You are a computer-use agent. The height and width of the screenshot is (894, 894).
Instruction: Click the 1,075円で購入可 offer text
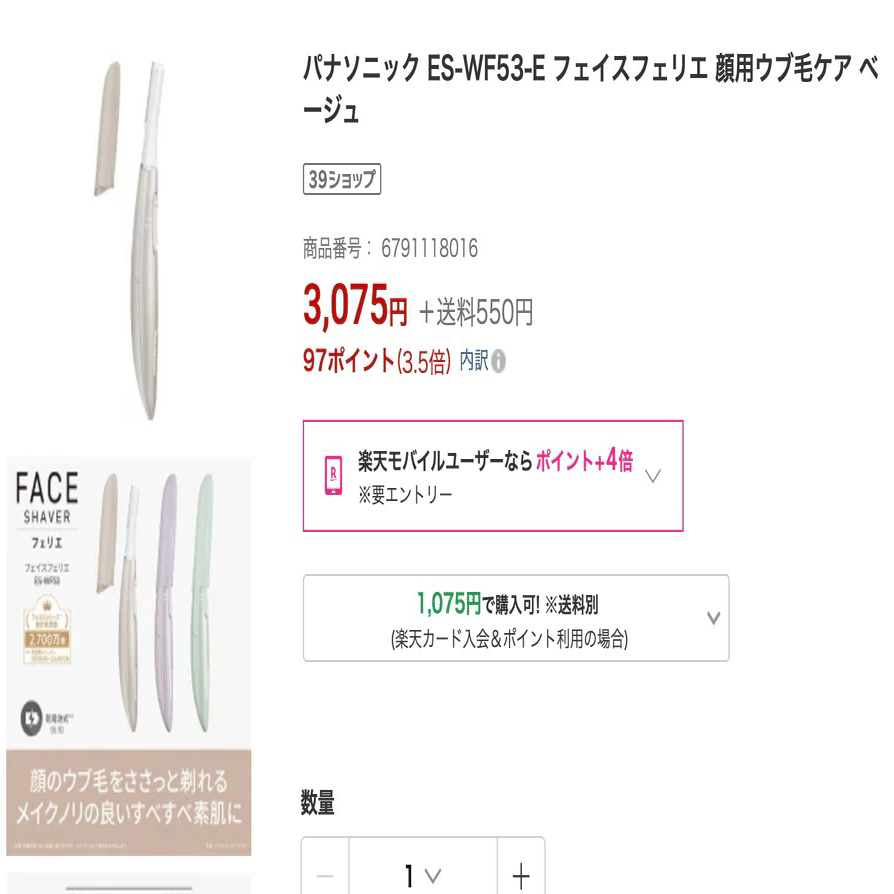(508, 603)
